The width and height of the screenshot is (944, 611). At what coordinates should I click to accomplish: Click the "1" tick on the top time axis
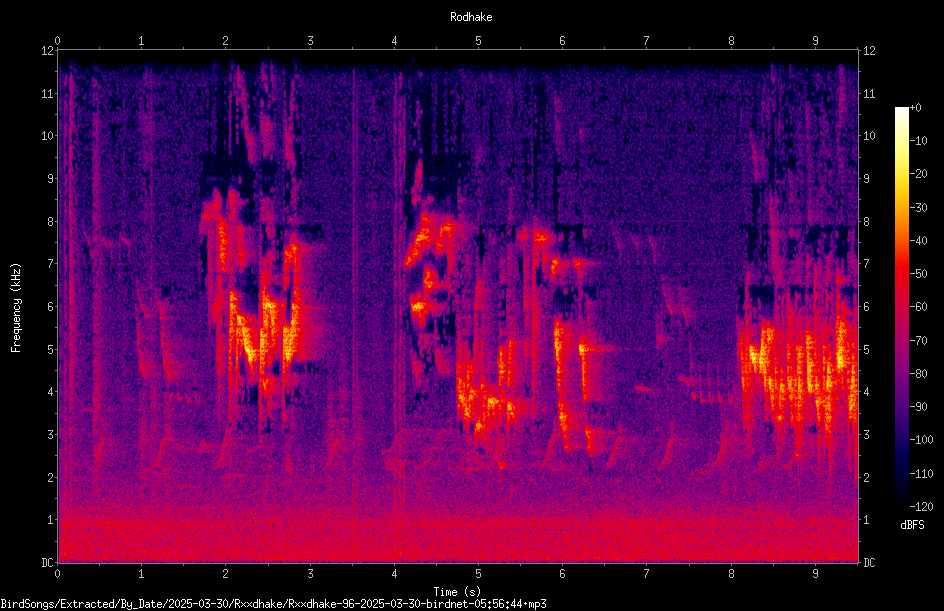(141, 41)
